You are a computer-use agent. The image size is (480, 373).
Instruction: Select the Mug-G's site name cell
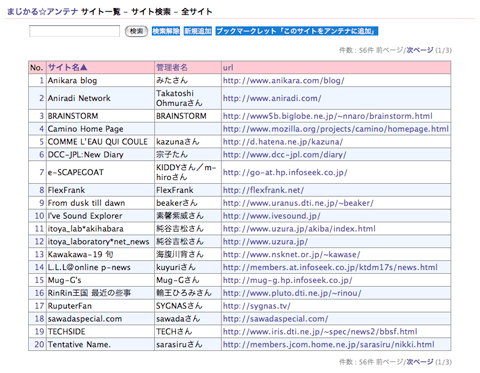tap(100, 280)
